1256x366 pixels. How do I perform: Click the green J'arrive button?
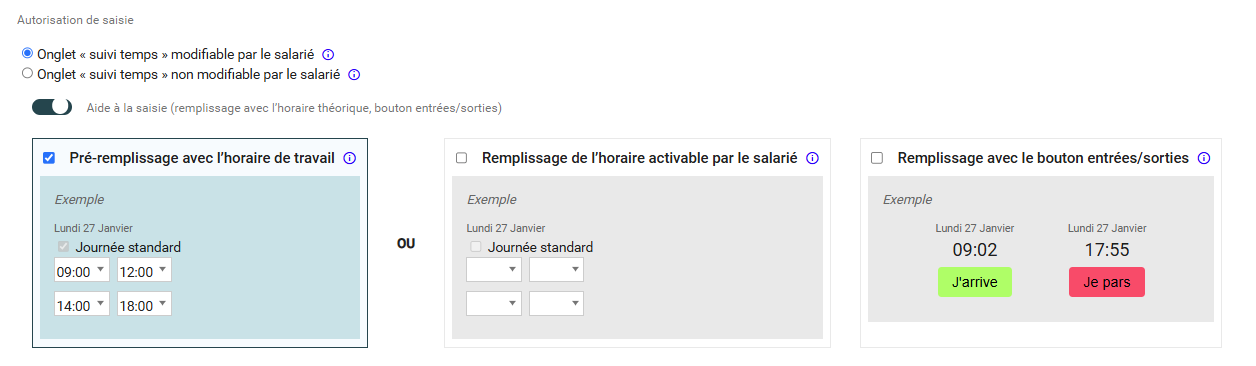coord(975,282)
